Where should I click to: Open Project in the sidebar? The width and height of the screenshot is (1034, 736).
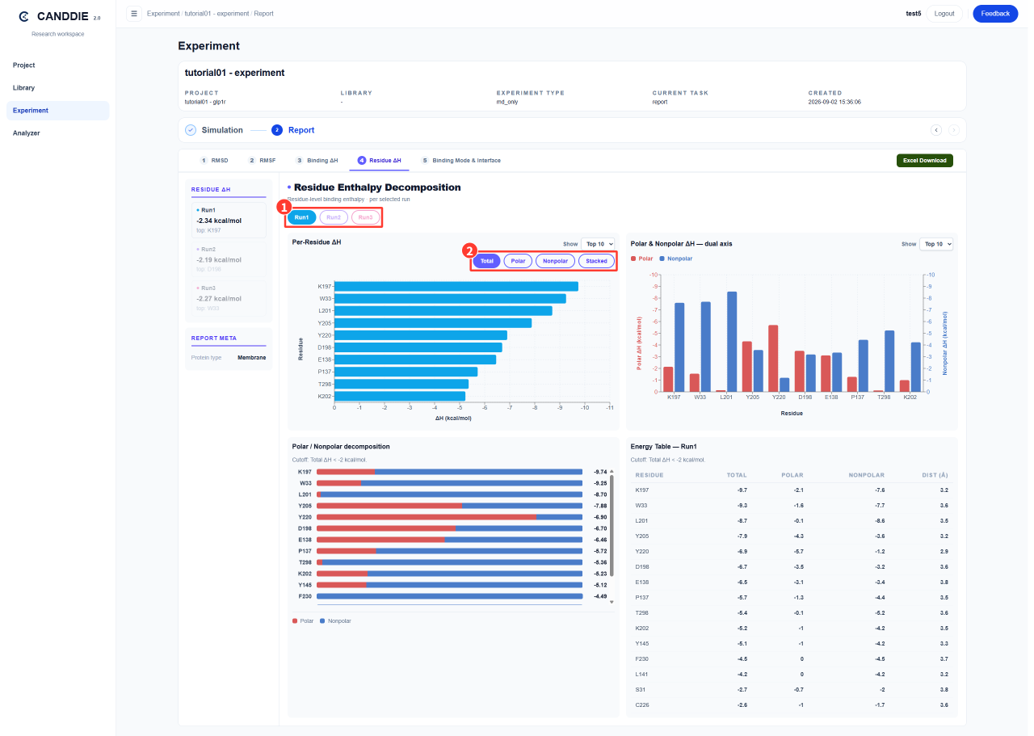57,65
